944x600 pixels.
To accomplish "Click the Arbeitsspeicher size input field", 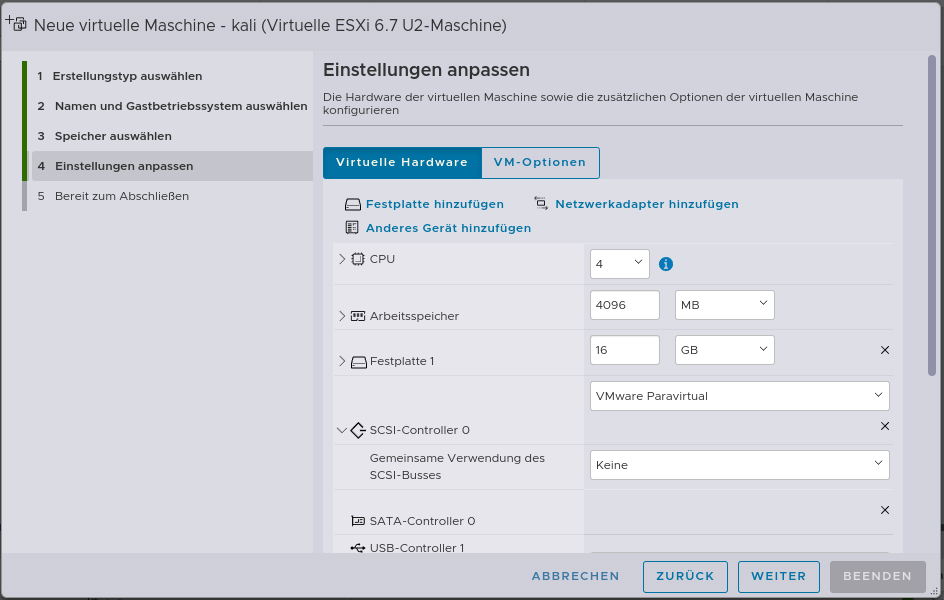I will point(624,304).
